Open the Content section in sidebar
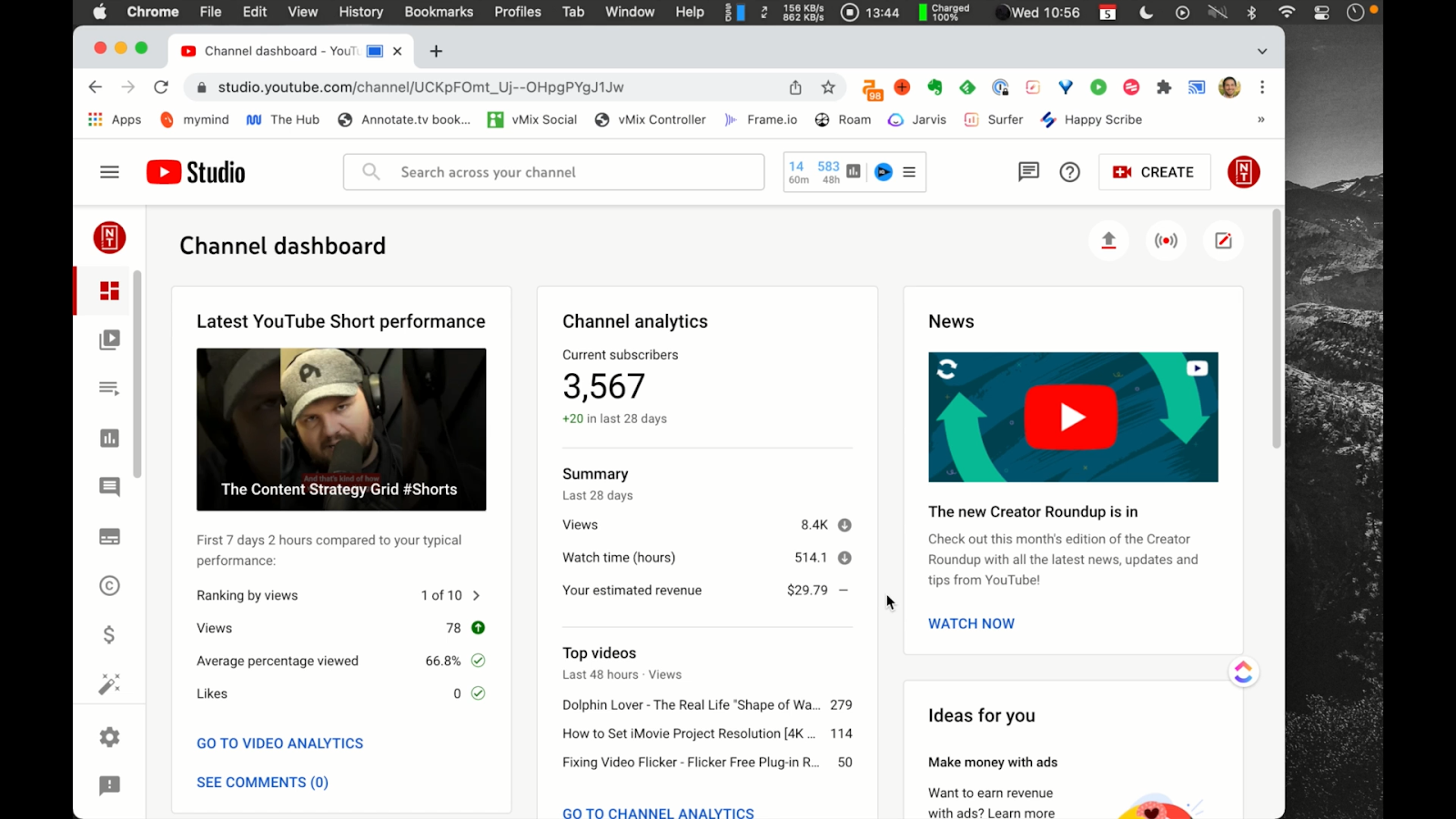This screenshot has height=819, width=1456. [109, 339]
